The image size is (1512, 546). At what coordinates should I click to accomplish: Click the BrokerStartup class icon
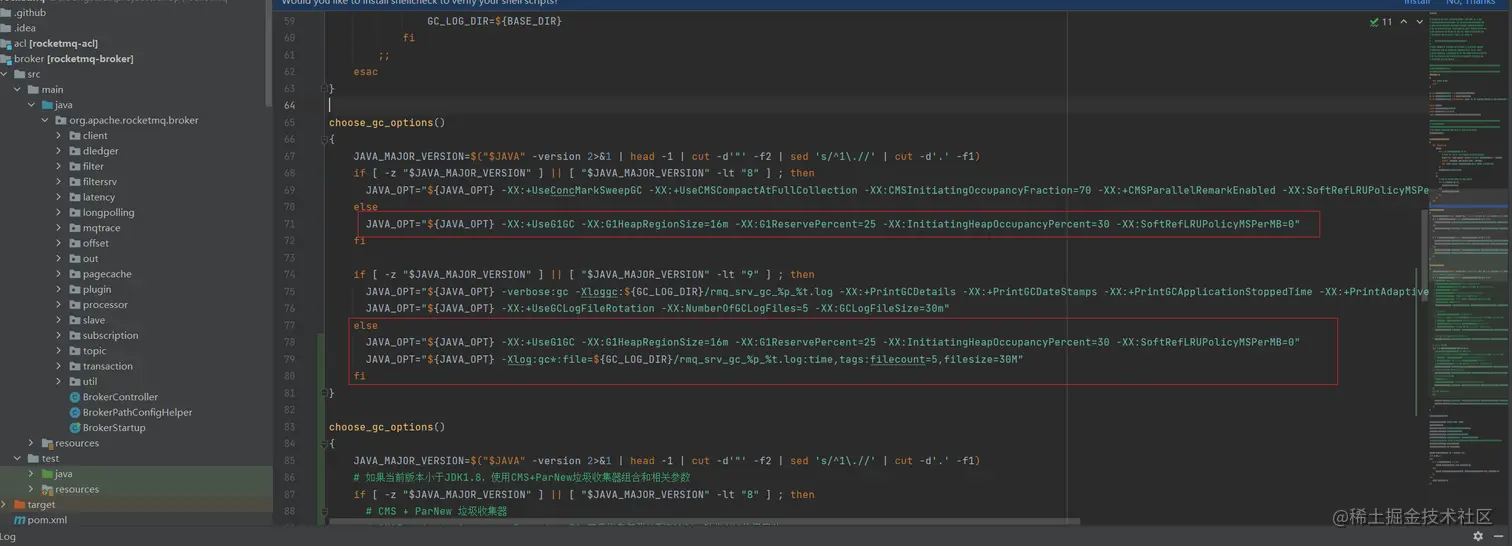click(x=74, y=428)
